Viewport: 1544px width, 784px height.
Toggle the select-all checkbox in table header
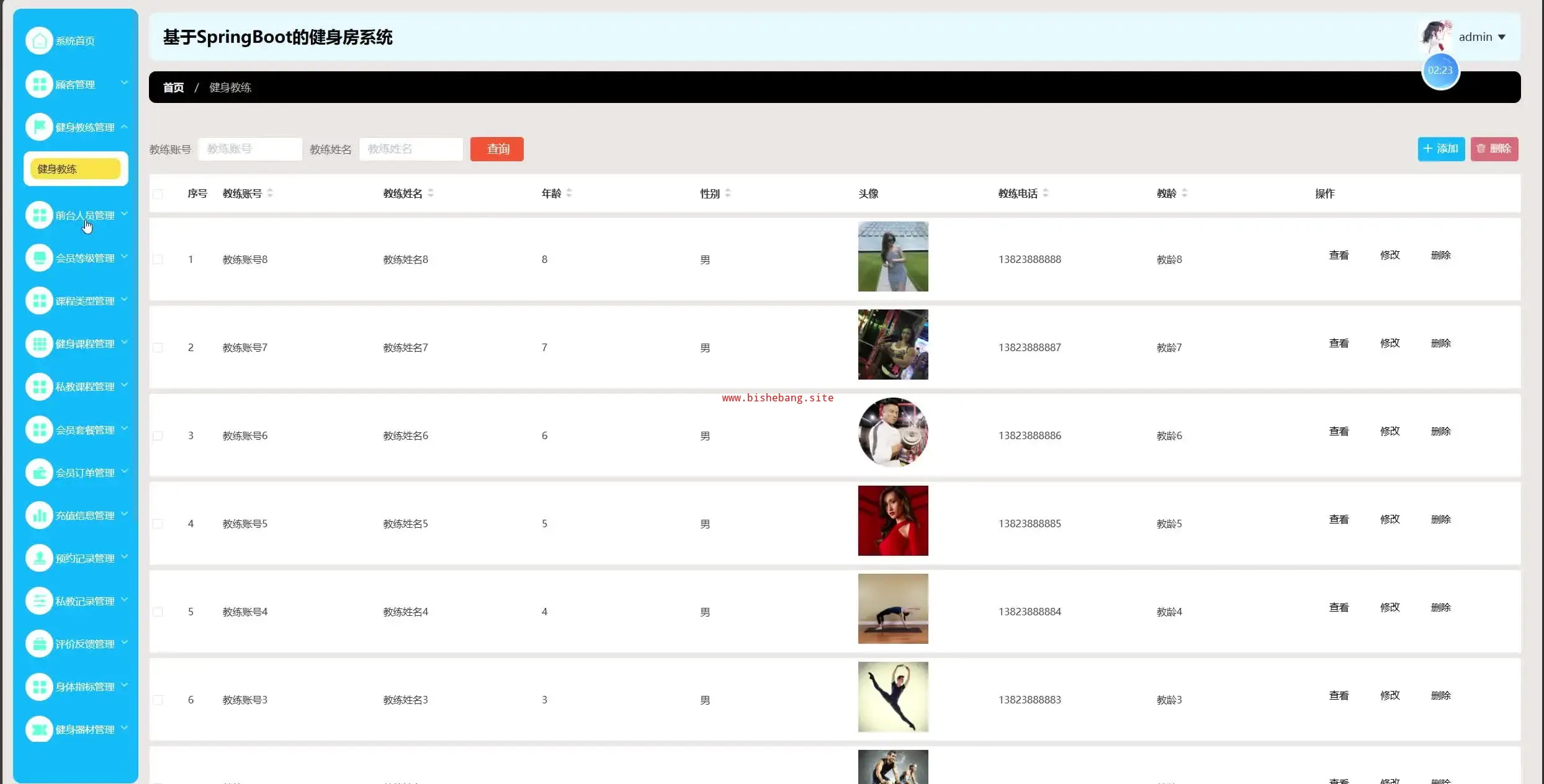(158, 194)
